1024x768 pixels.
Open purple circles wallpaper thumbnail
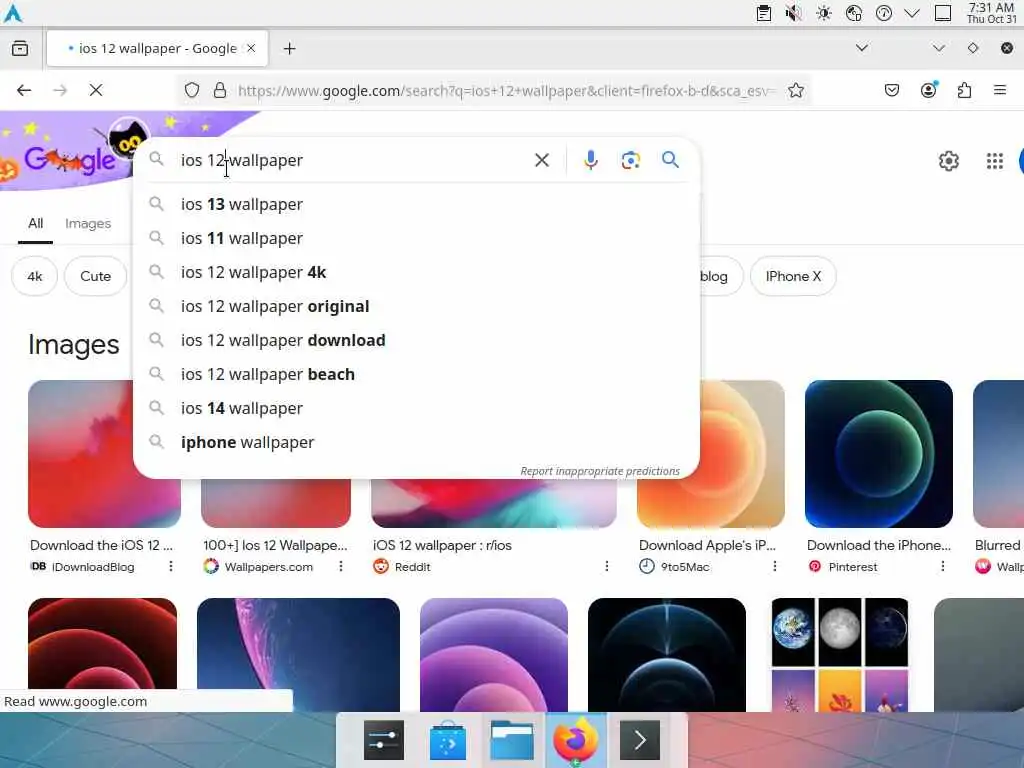pyautogui.click(x=494, y=654)
